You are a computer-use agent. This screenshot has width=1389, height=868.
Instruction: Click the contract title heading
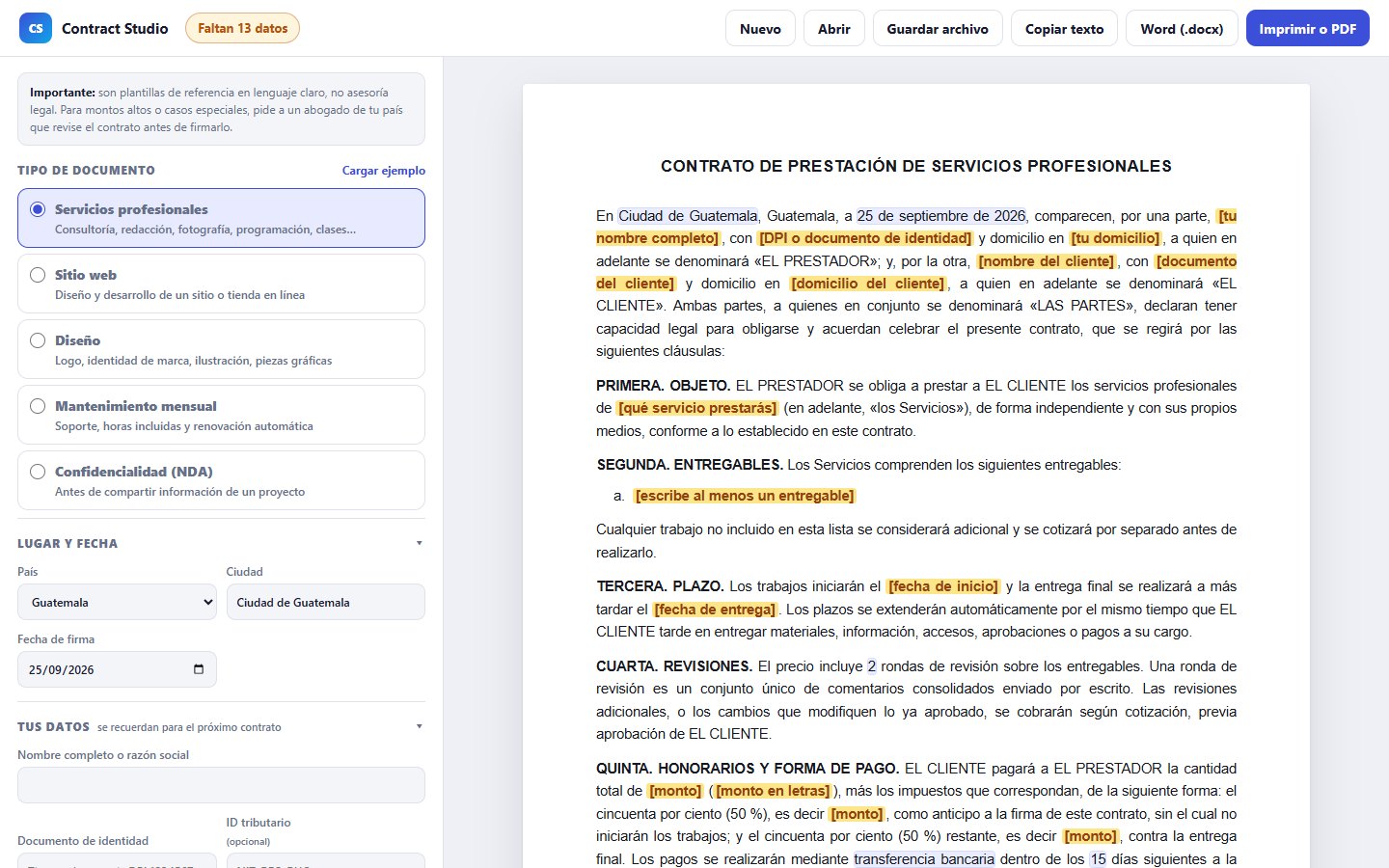916,166
